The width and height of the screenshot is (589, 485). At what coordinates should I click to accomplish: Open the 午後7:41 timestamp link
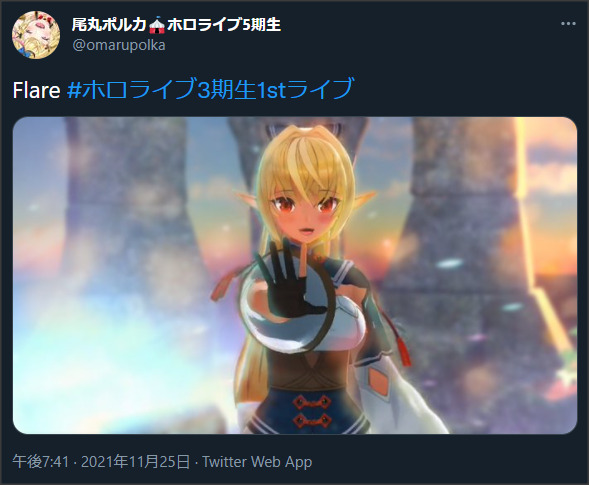(x=41, y=462)
